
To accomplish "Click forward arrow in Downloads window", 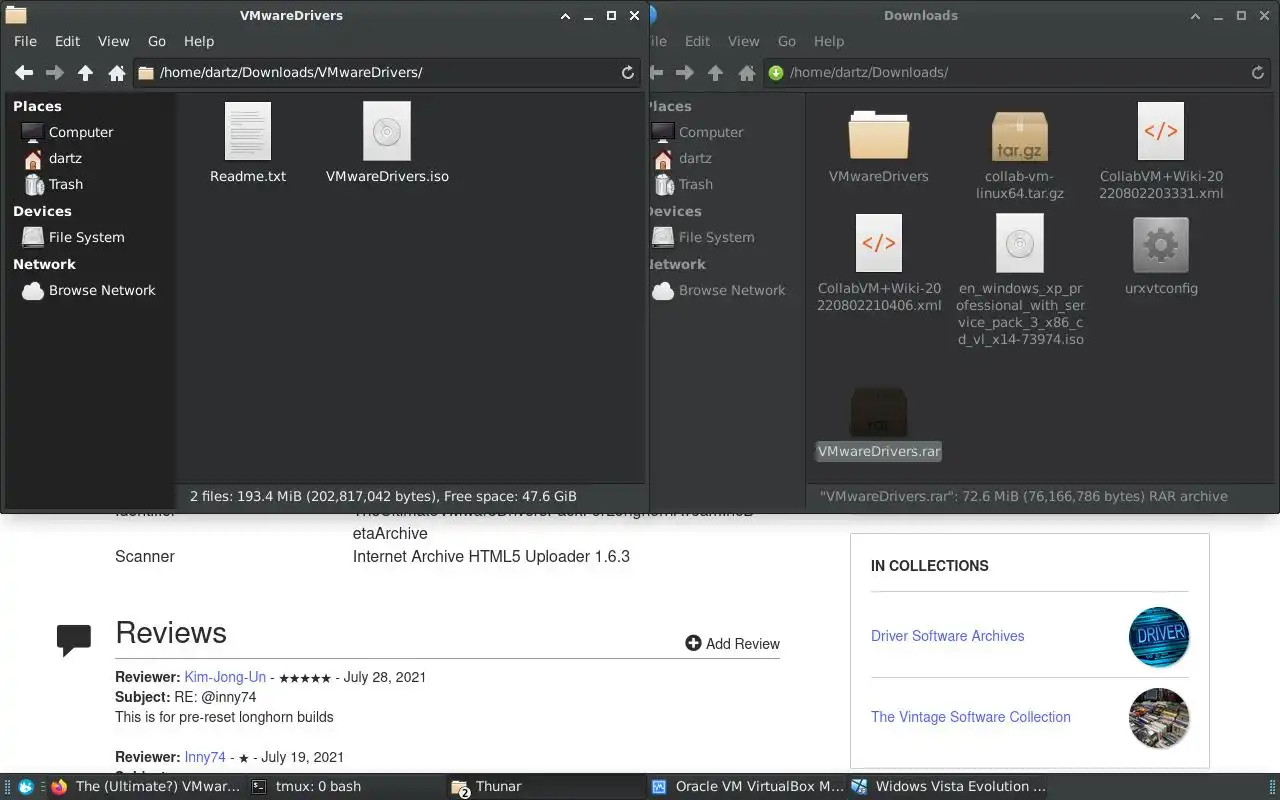I will pyautogui.click(x=685, y=73).
